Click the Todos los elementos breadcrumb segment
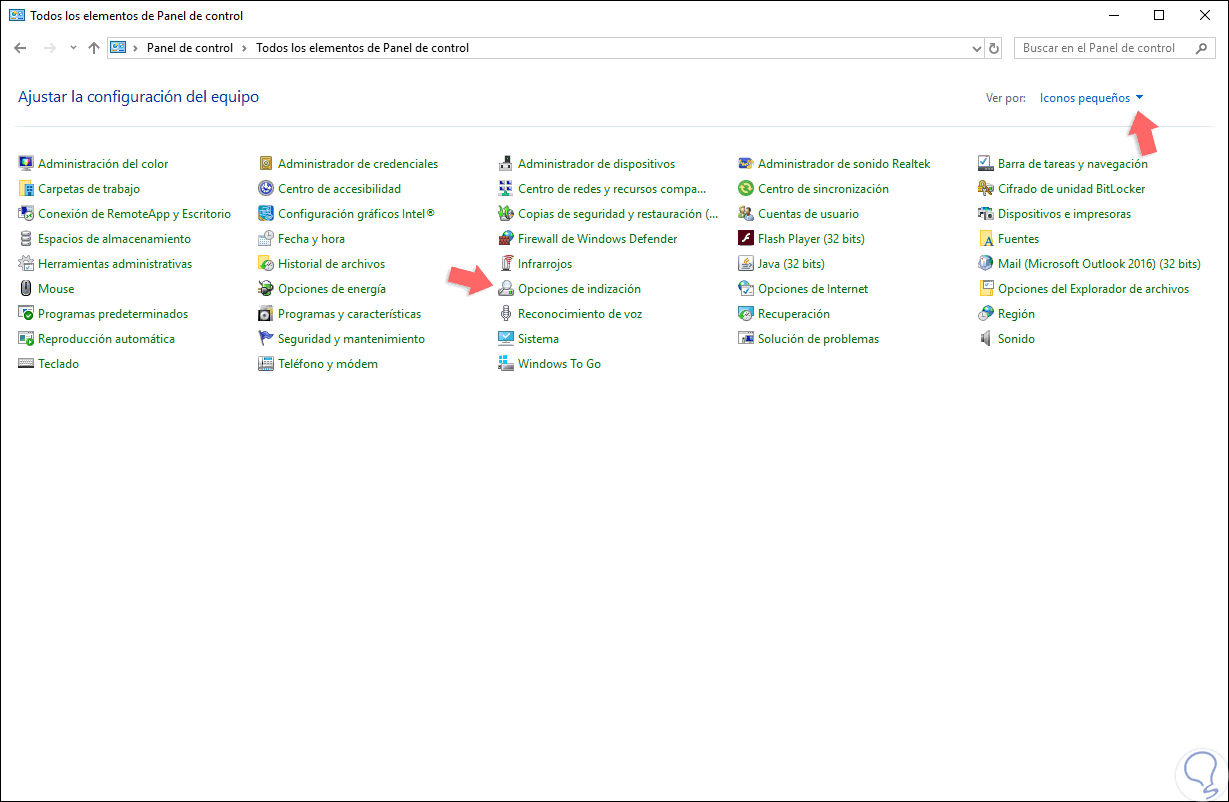Viewport: 1229px width, 802px height. tap(363, 48)
